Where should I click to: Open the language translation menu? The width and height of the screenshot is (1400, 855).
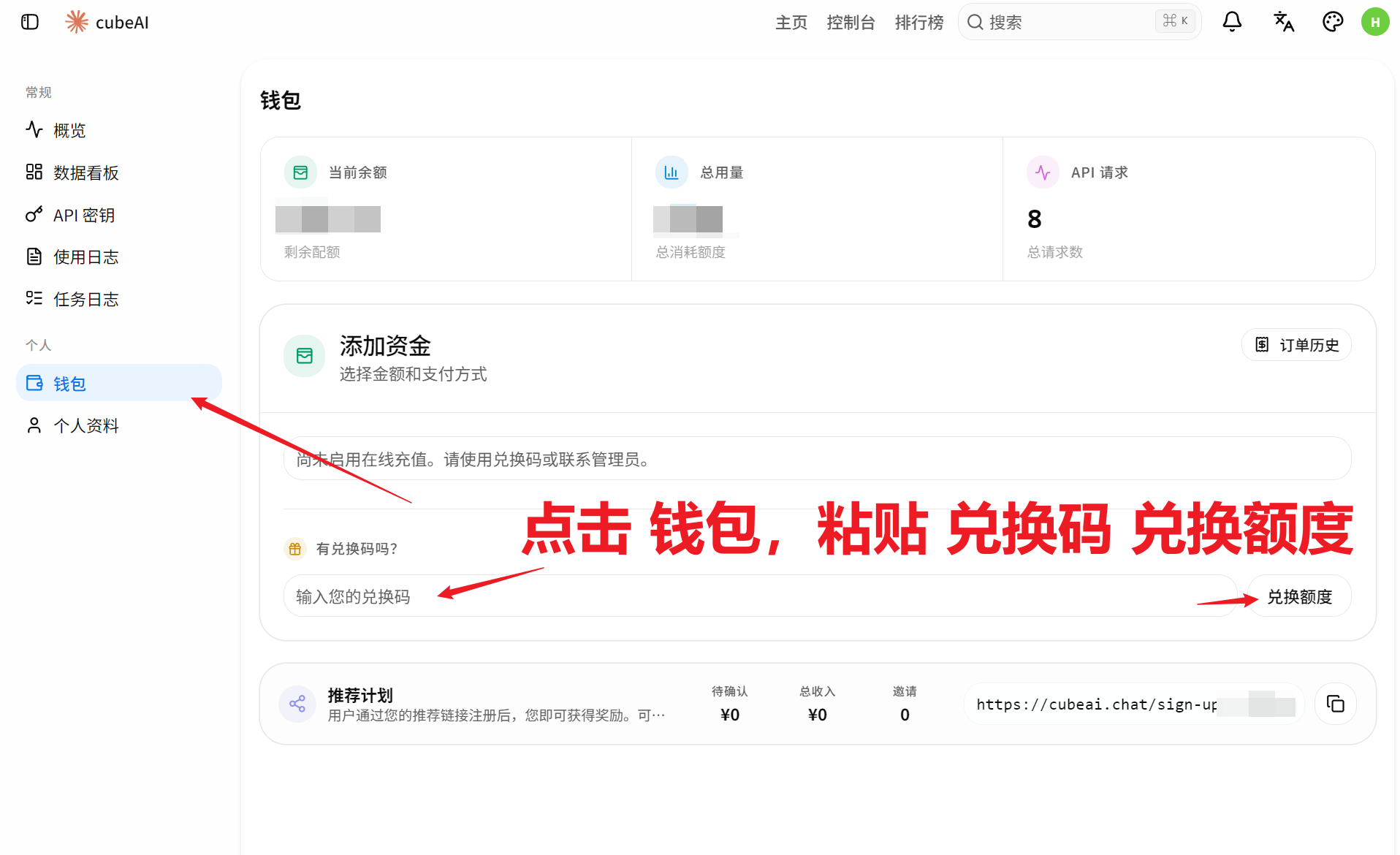[x=1283, y=22]
